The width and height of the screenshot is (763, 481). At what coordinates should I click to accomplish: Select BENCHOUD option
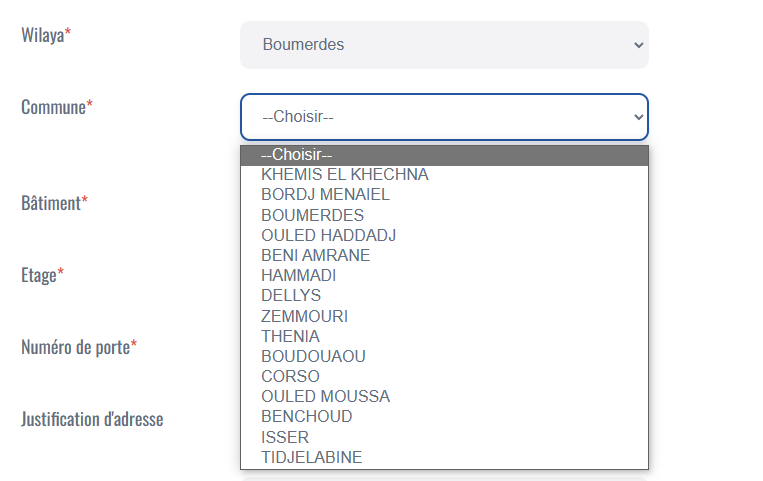306,416
